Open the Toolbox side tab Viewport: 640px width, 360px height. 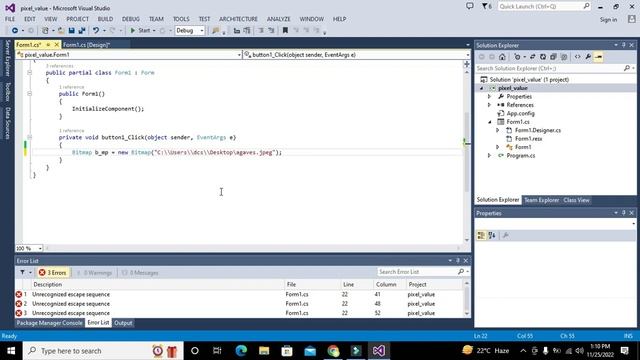[7, 92]
